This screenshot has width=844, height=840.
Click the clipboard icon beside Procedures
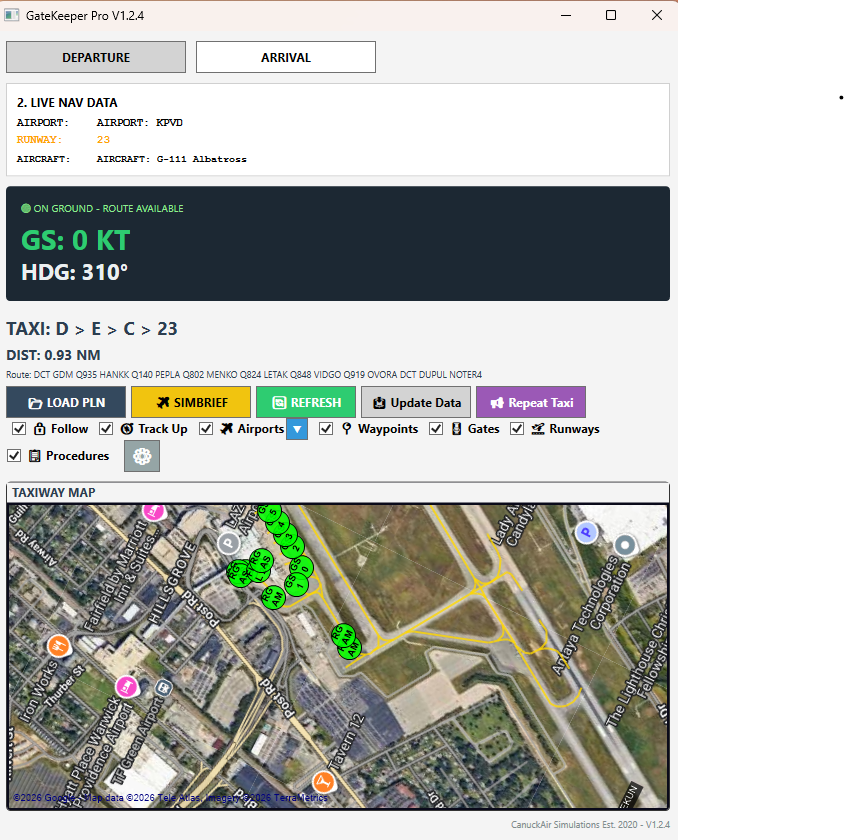click(34, 456)
